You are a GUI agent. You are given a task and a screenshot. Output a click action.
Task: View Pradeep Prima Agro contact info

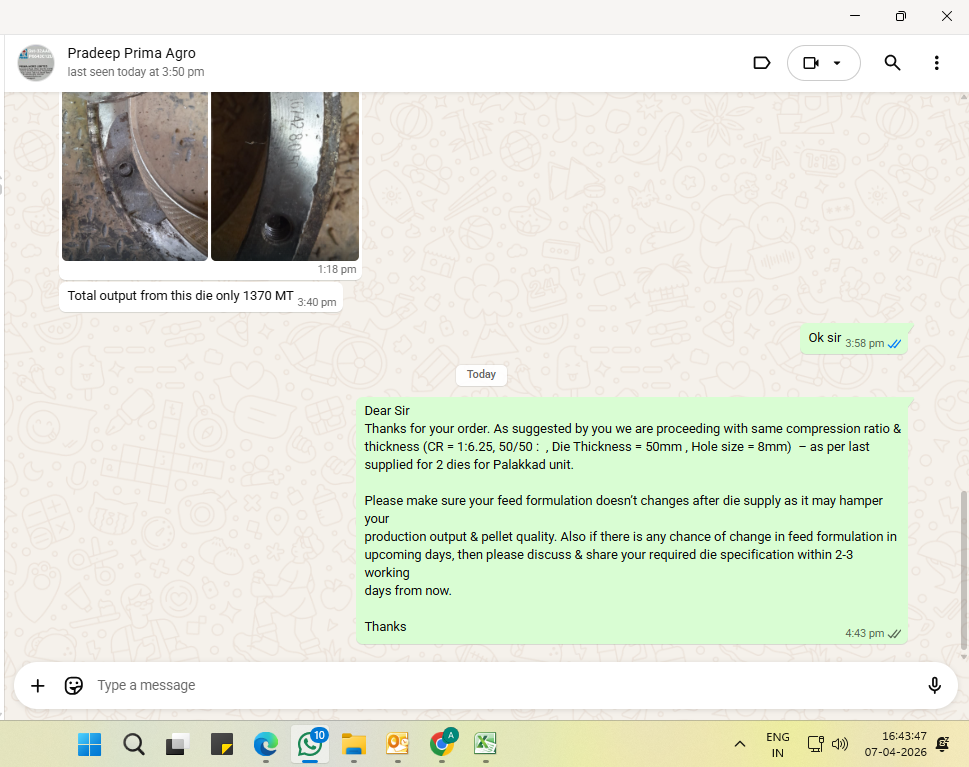tap(131, 53)
